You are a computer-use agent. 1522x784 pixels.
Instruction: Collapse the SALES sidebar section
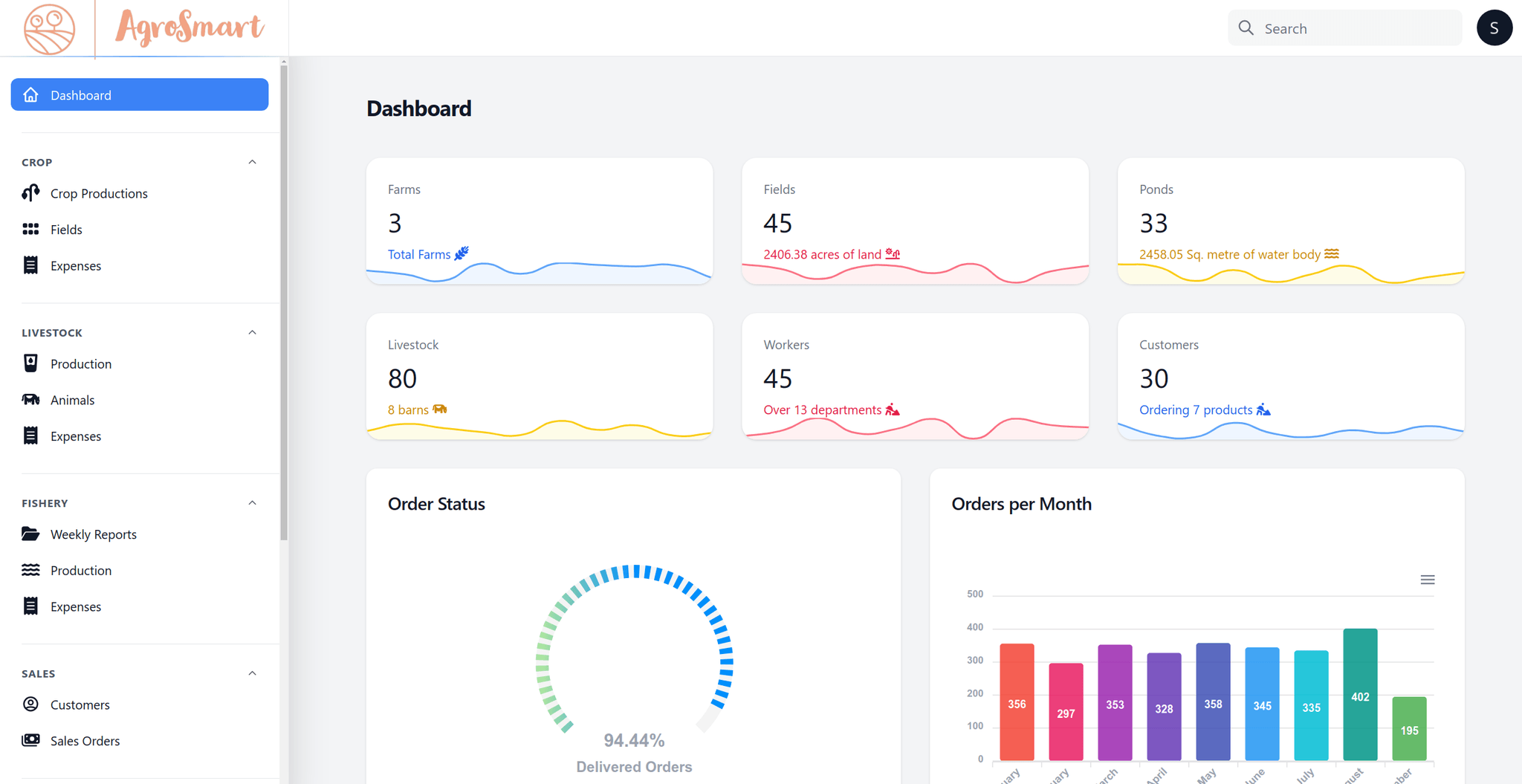pos(252,673)
